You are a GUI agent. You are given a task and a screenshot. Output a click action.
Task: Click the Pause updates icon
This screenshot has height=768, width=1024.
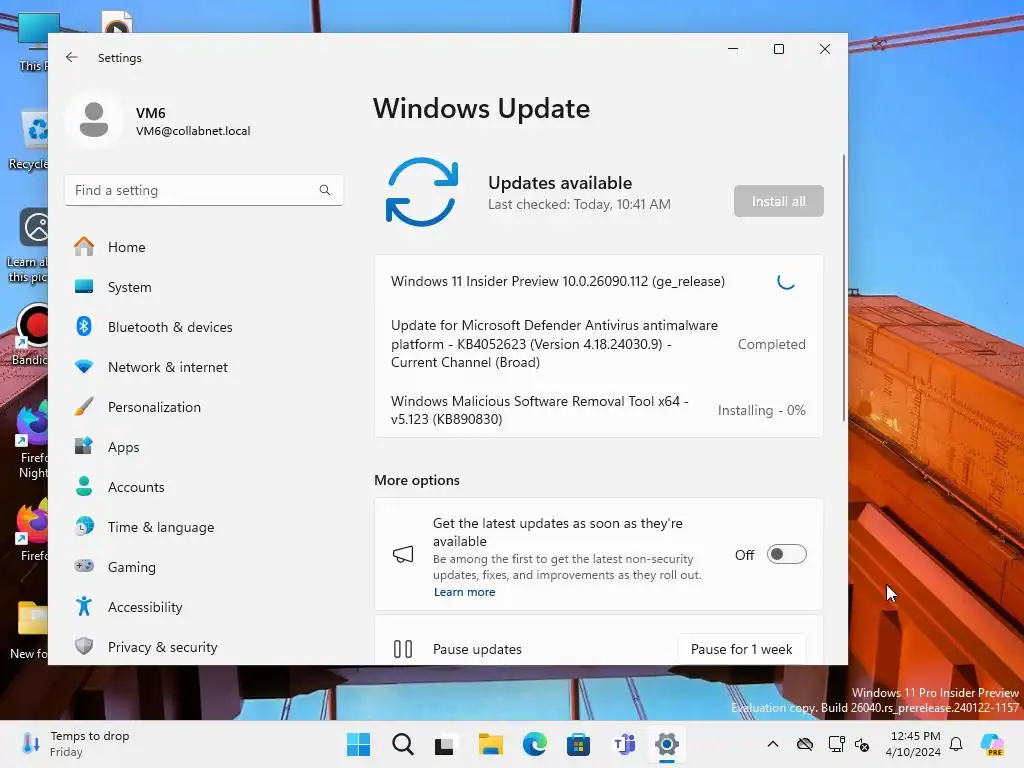click(403, 649)
